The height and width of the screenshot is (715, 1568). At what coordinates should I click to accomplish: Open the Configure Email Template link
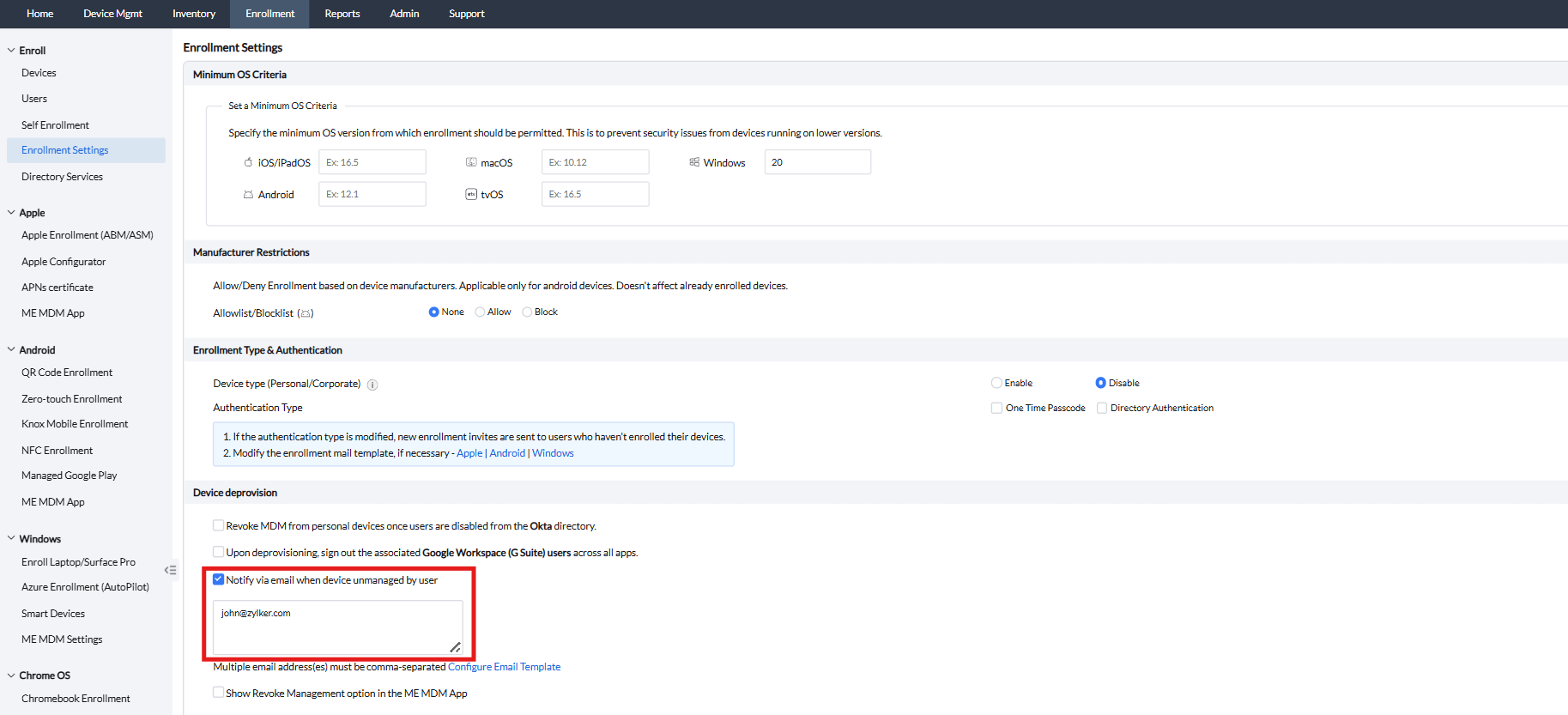[504, 667]
